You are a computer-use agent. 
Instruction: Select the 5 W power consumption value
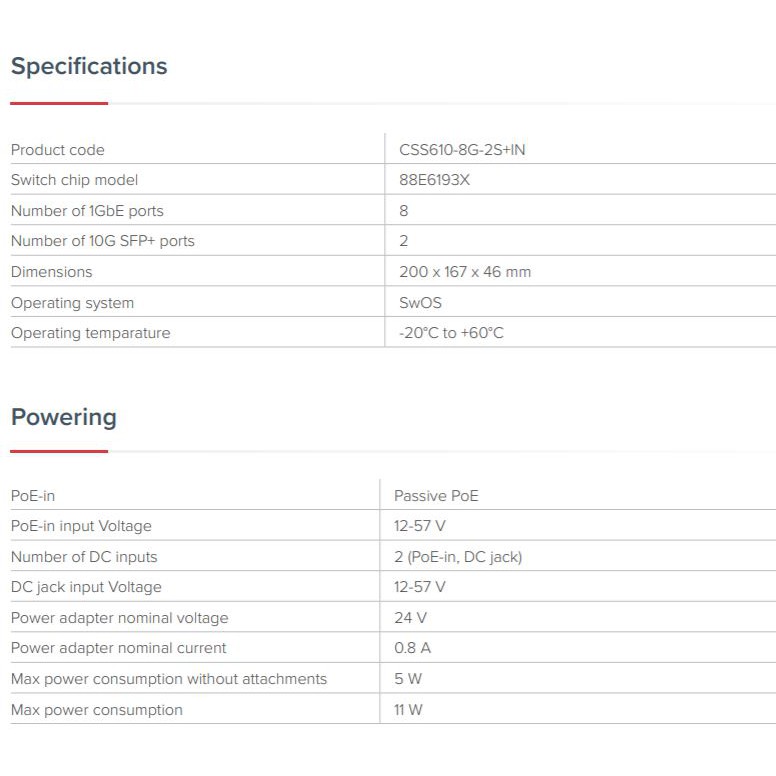(408, 679)
